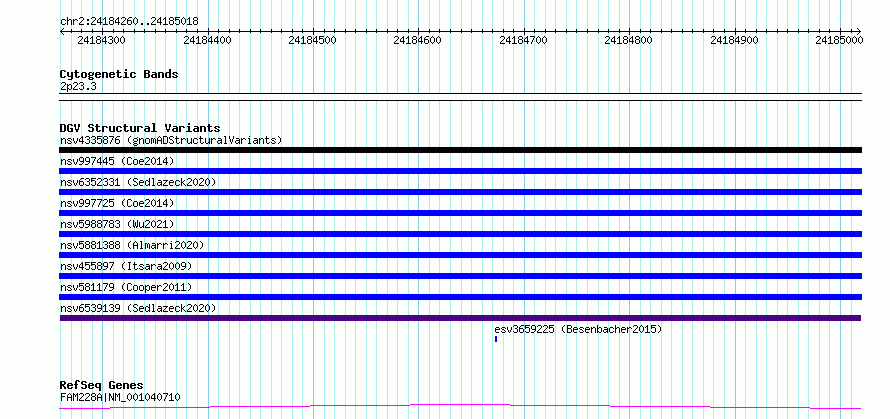
Task: Click nsv997445 (Coe2014) label
Action: click(117, 161)
